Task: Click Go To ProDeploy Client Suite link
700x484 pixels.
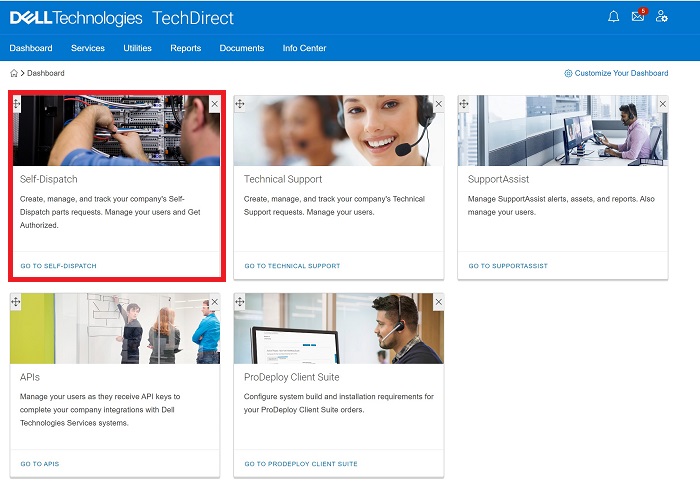Action: [301, 464]
